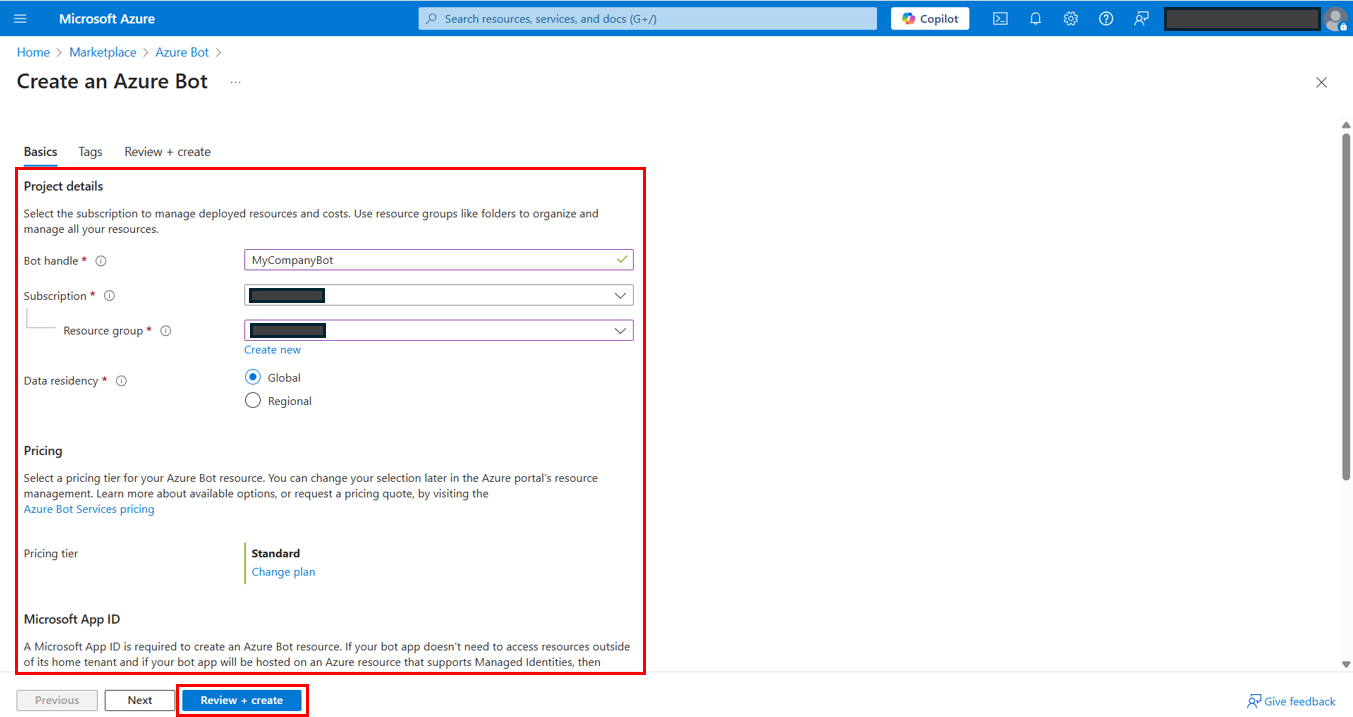This screenshot has width=1353, height=717.
Task: Click the blue Review + create button
Action: coord(242,700)
